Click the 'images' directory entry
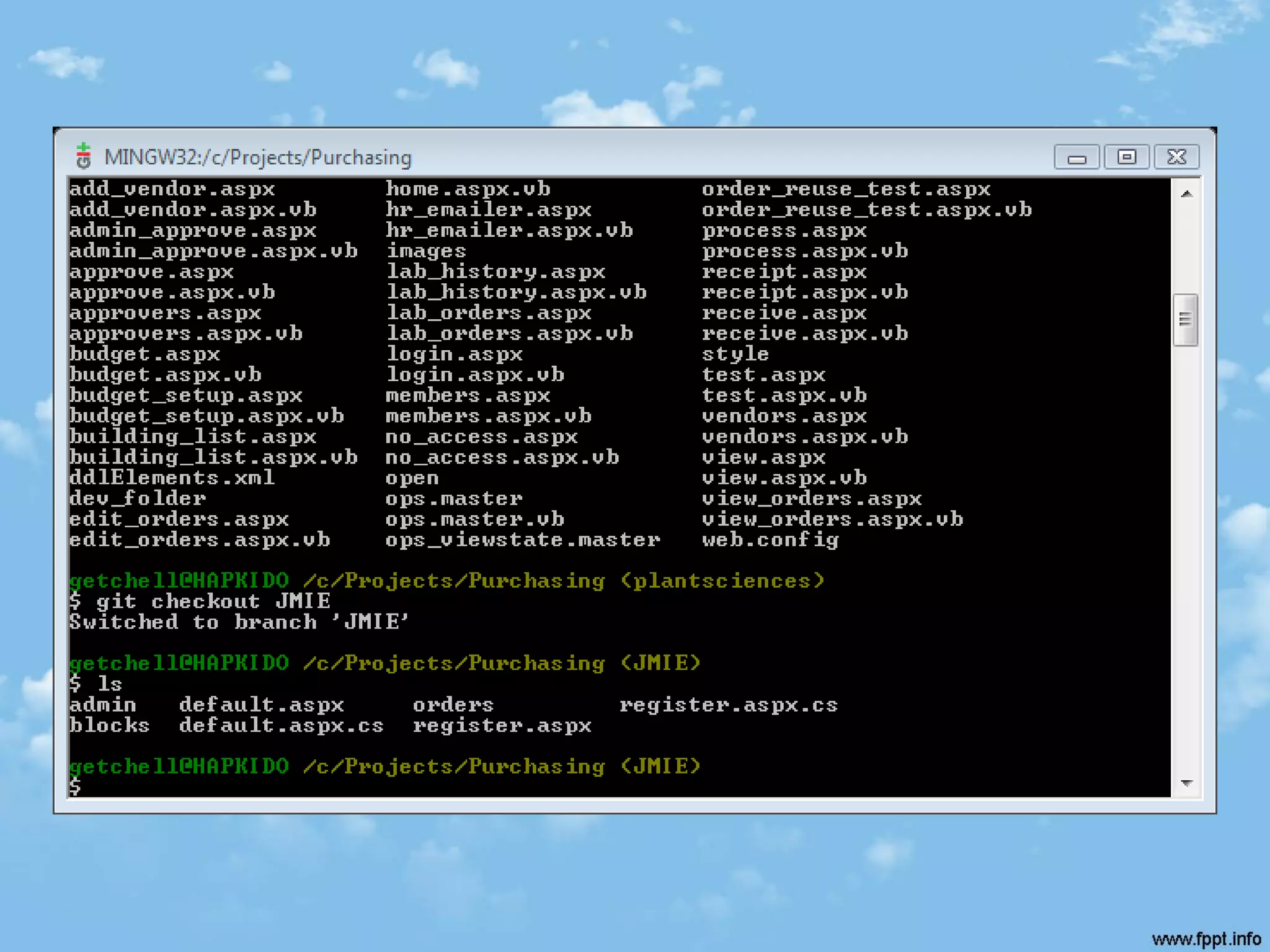Viewport: 1270px width, 952px height. [x=426, y=251]
